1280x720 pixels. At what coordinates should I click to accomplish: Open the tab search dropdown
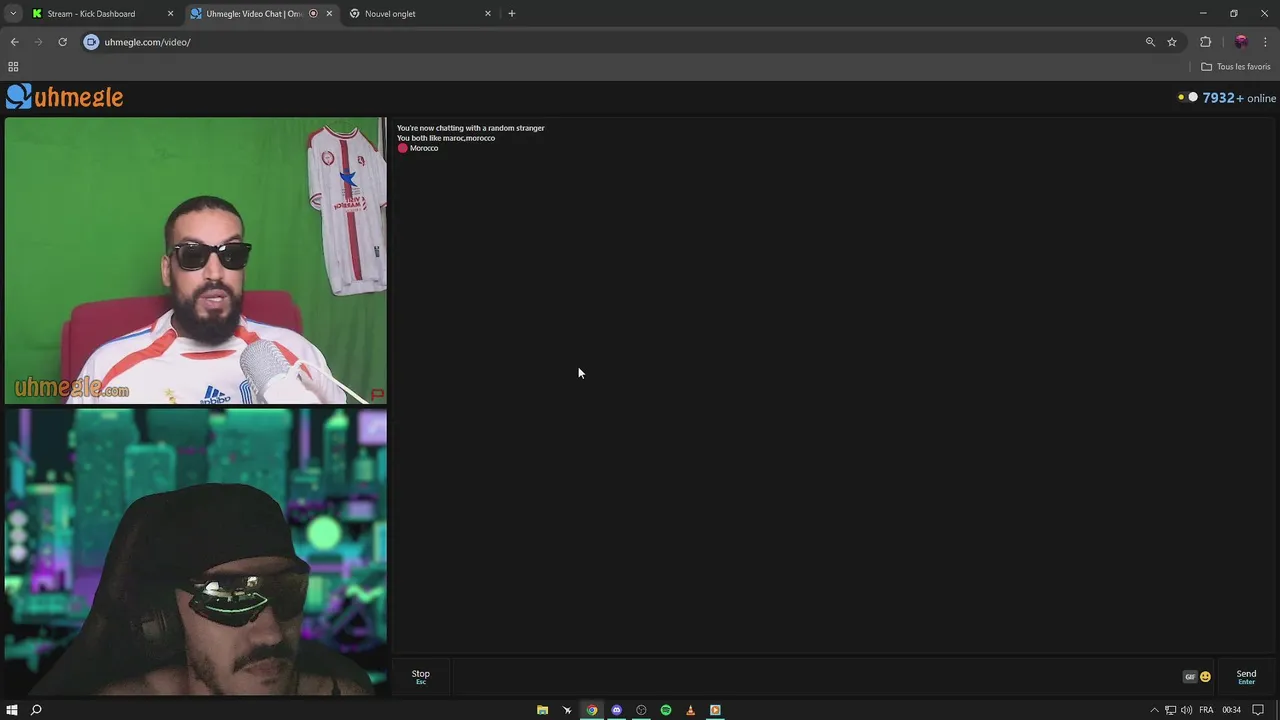point(13,14)
